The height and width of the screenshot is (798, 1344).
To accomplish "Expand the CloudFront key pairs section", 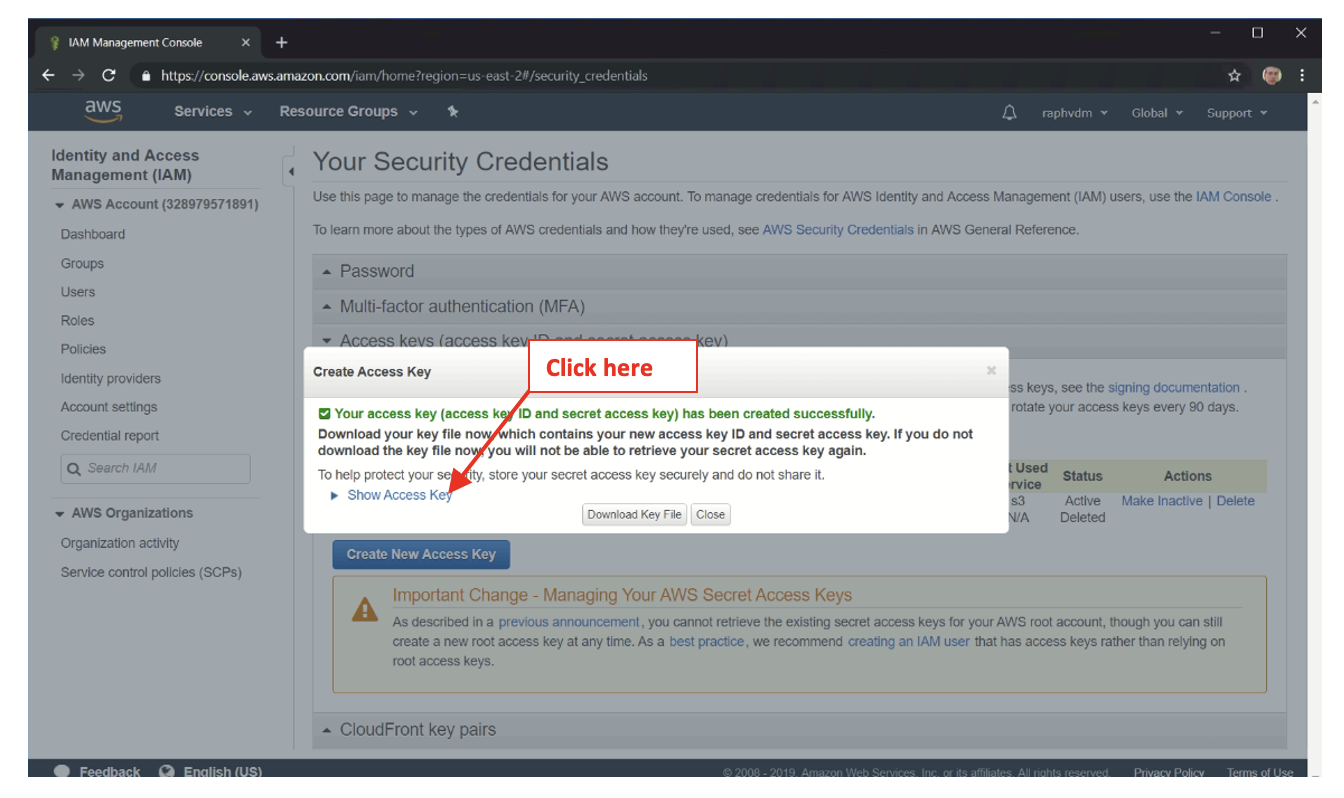I will (x=417, y=730).
